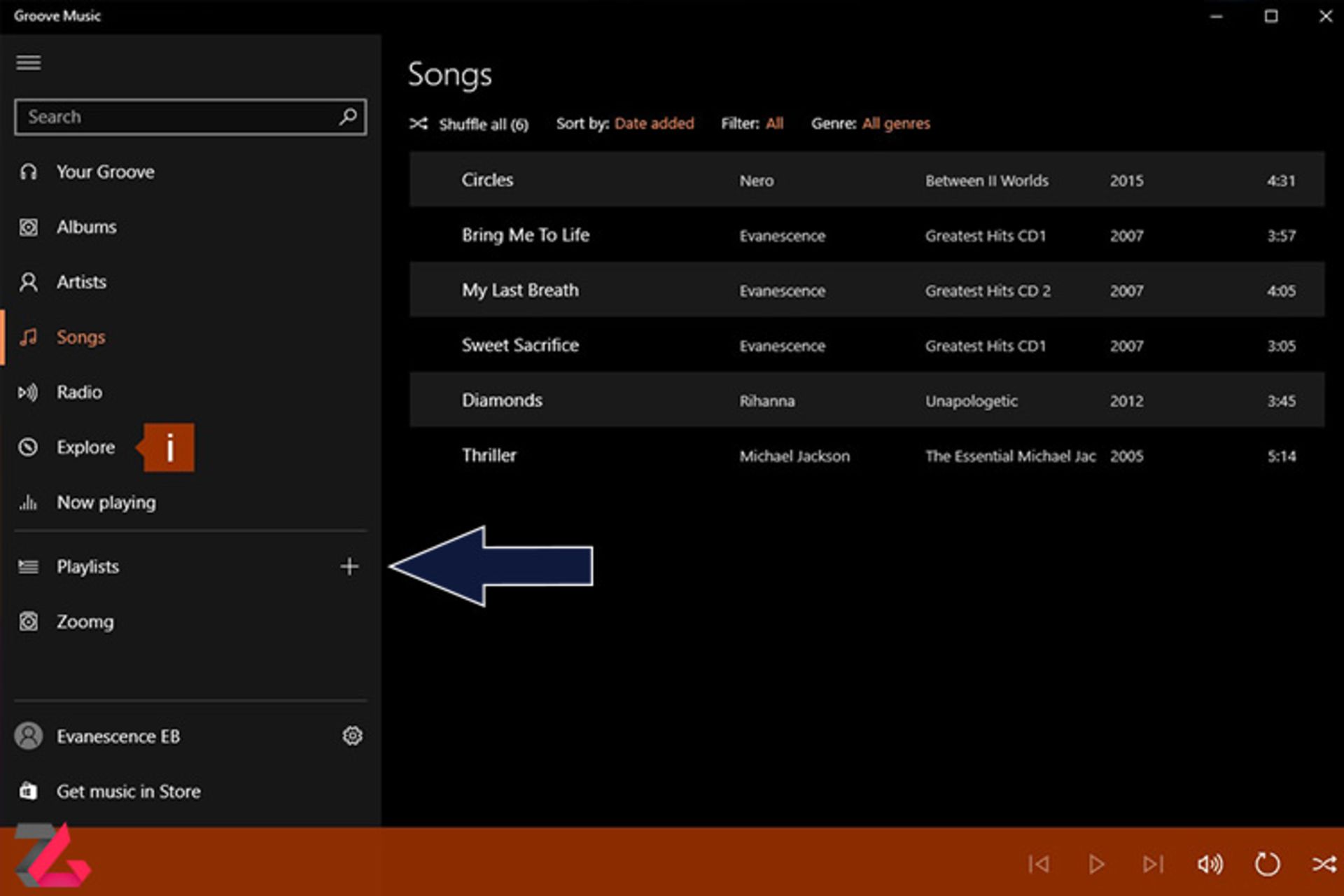
Task: Open the Artists section
Action: (81, 282)
